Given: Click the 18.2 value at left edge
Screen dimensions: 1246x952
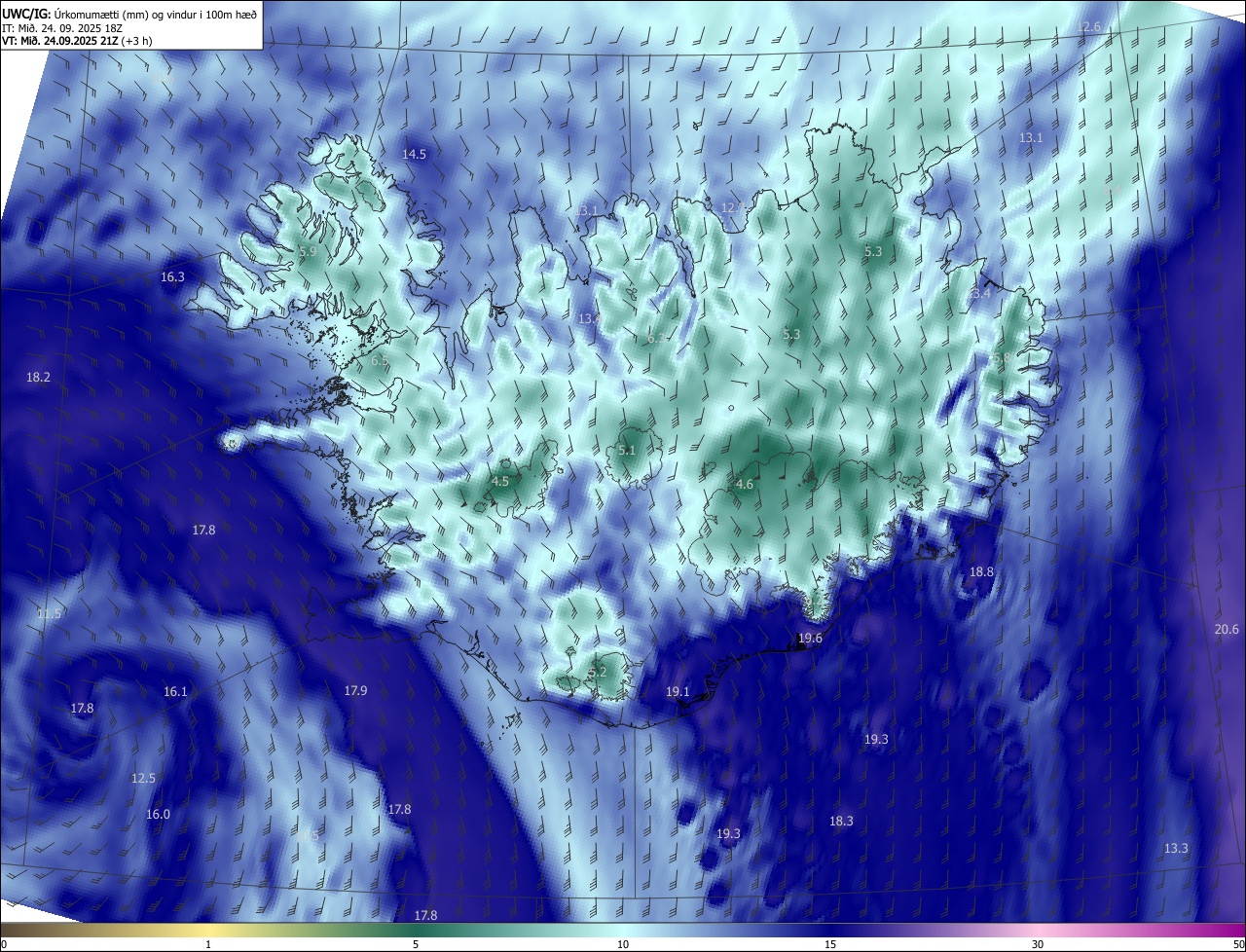Looking at the screenshot, I should 38,377.
